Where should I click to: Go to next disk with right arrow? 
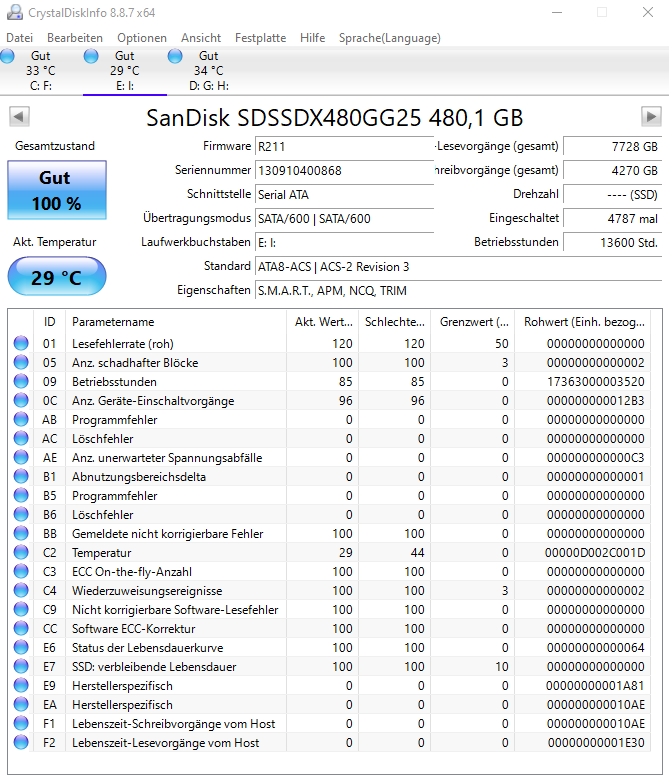pyautogui.click(x=651, y=117)
